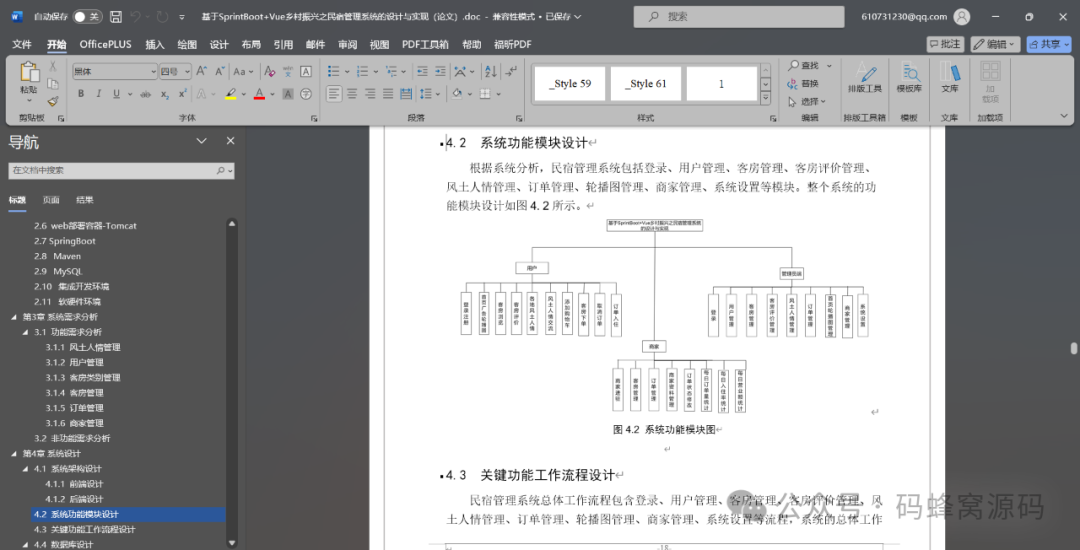Click the Sort A-Z icon

[490, 71]
